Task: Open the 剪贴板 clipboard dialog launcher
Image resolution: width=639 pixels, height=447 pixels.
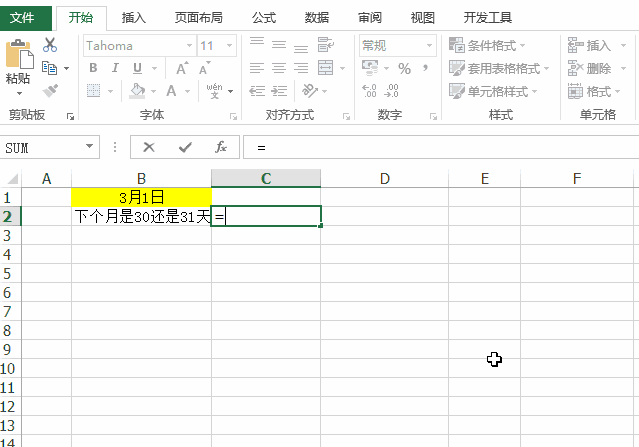Action: click(x=70, y=117)
